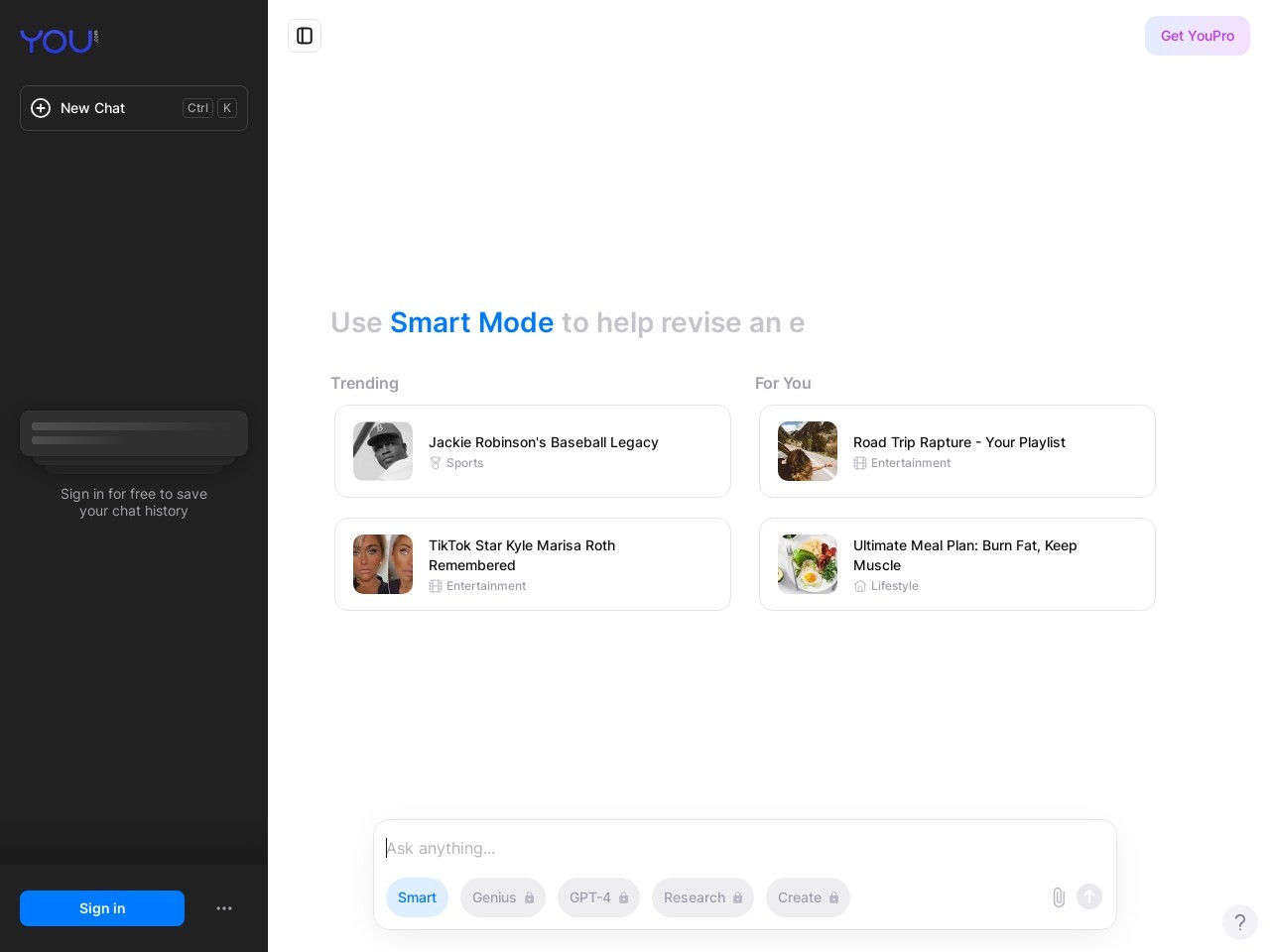Click the Sign in button
The image size is (1270, 952).
102,908
